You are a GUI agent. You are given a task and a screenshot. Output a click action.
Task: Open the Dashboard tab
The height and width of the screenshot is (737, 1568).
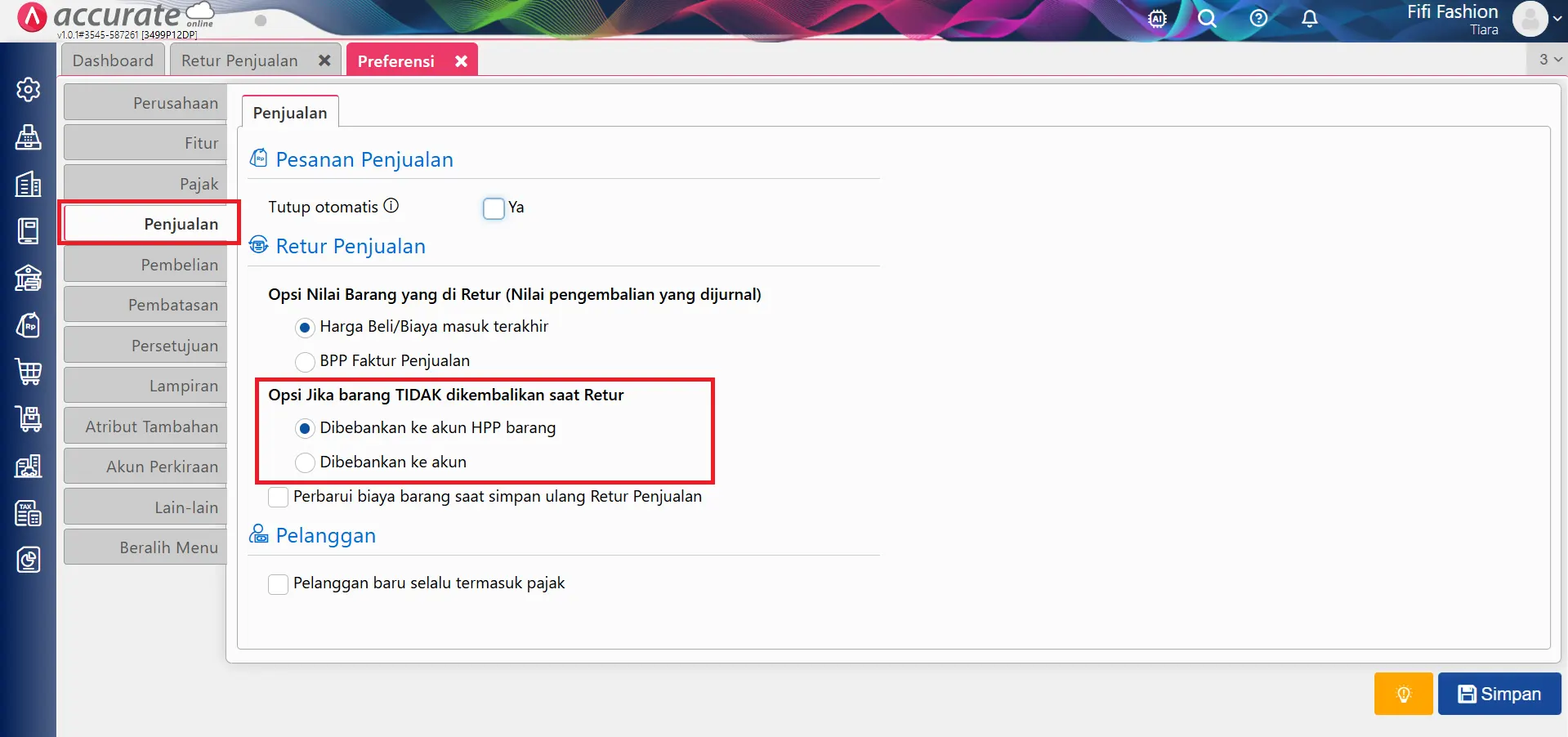point(113,60)
